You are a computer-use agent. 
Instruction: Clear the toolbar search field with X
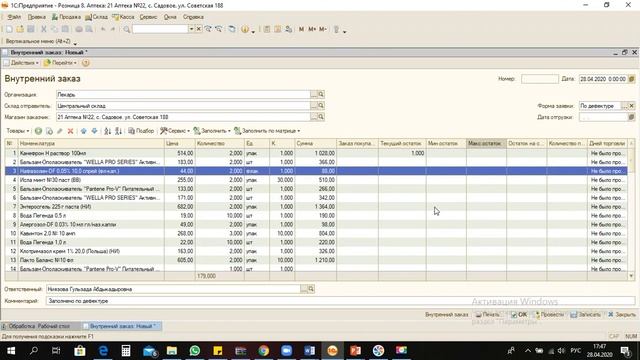198,29
